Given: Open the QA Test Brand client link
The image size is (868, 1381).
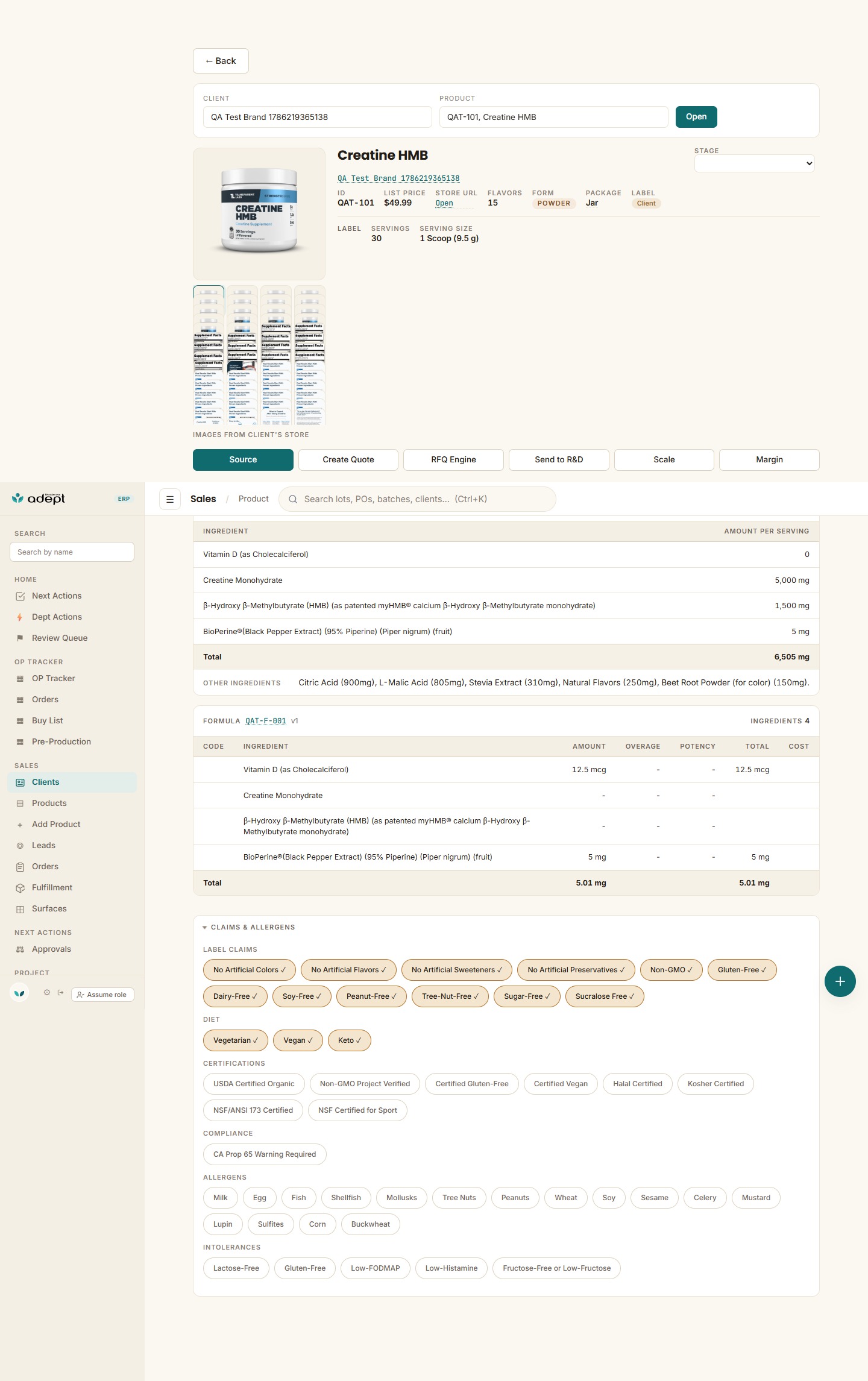Looking at the screenshot, I should coord(398,178).
